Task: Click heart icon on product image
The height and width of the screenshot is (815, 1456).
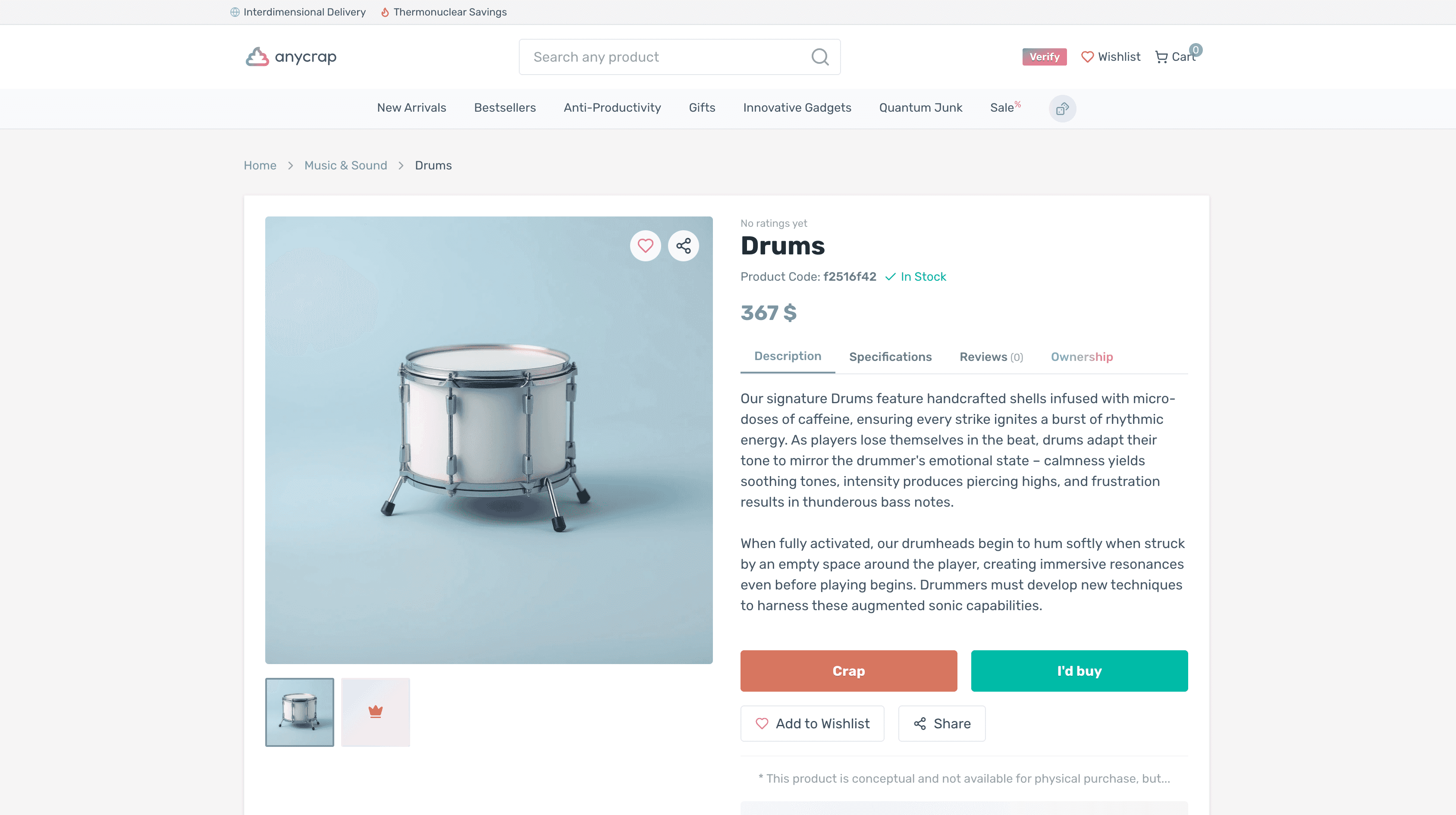Action: (x=645, y=246)
